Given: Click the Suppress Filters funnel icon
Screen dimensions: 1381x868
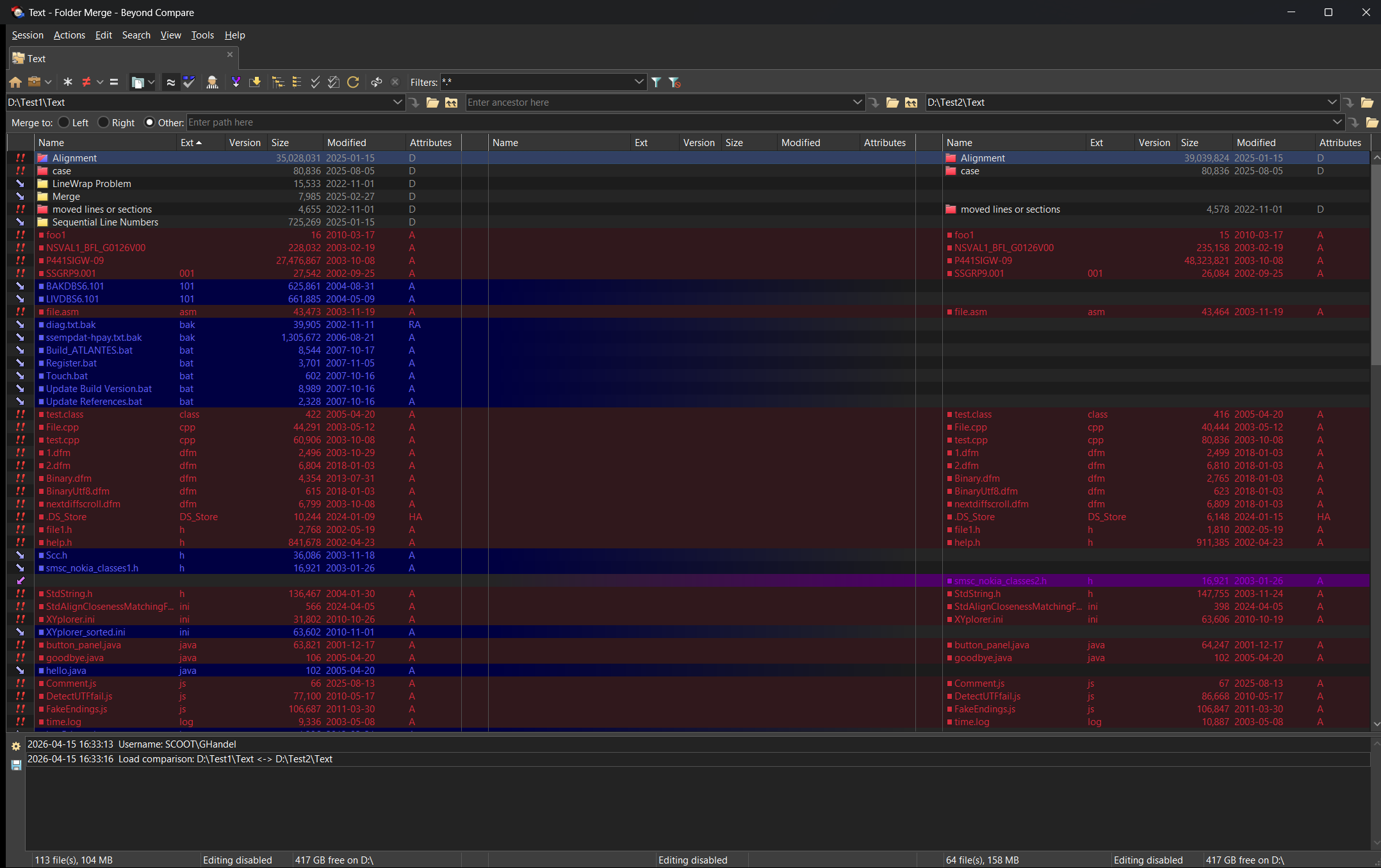Looking at the screenshot, I should [x=674, y=82].
